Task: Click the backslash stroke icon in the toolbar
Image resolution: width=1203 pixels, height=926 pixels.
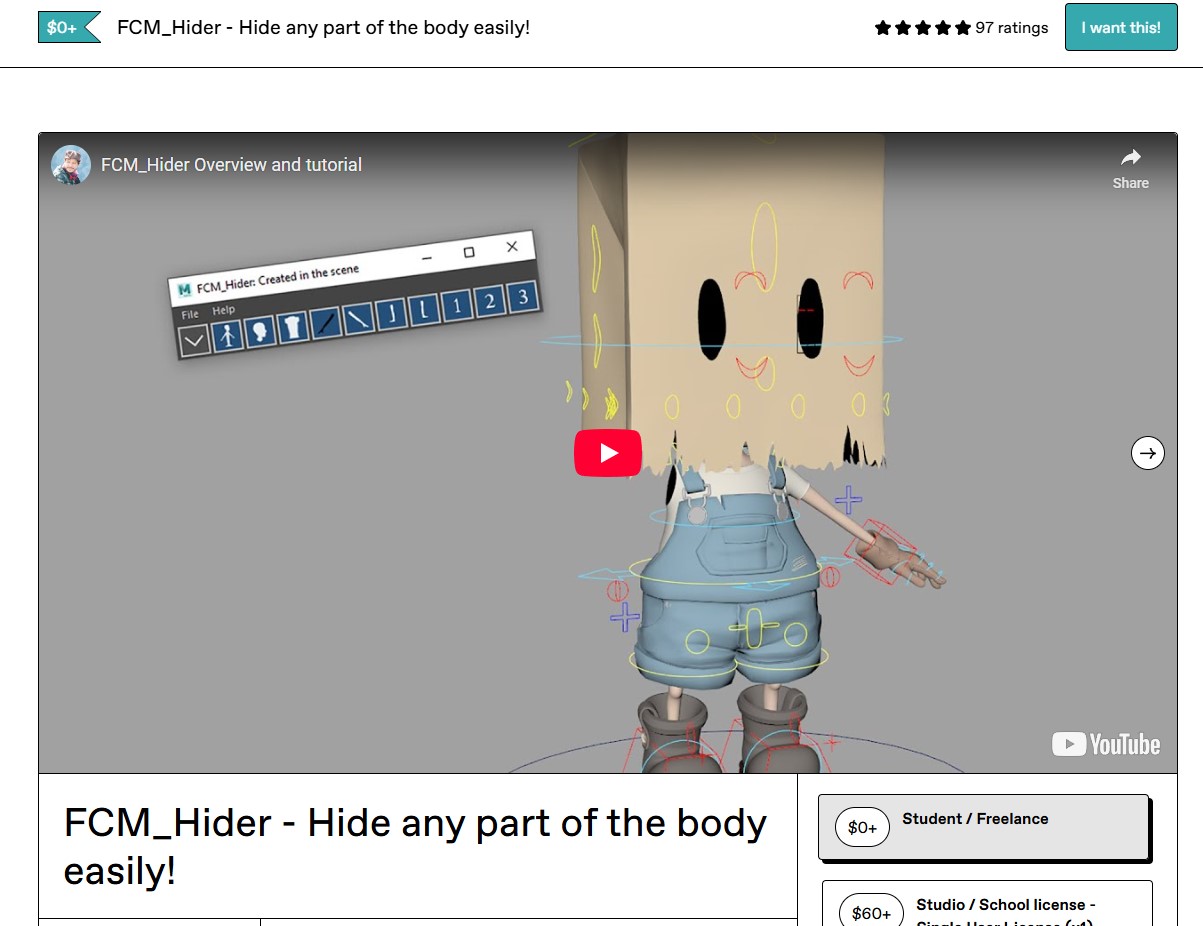Action: pos(357,316)
